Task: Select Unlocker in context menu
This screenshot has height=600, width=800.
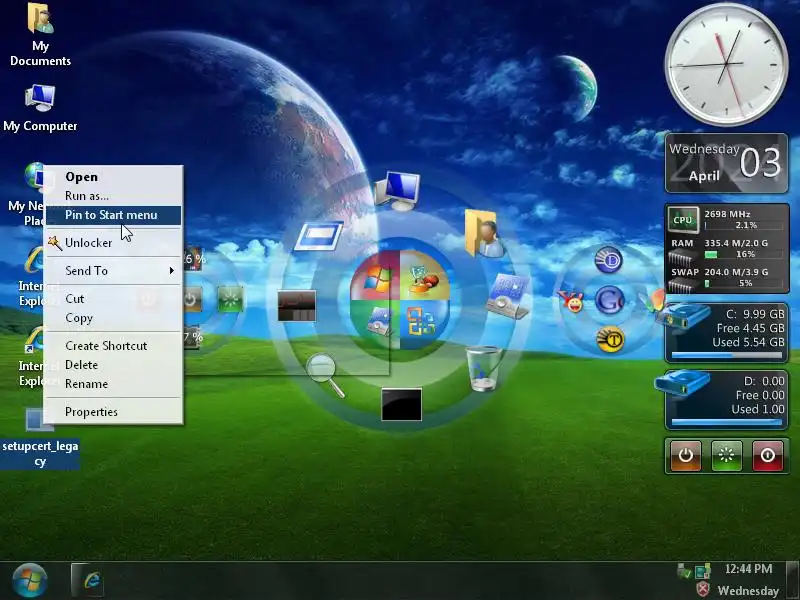Action: pos(113,242)
